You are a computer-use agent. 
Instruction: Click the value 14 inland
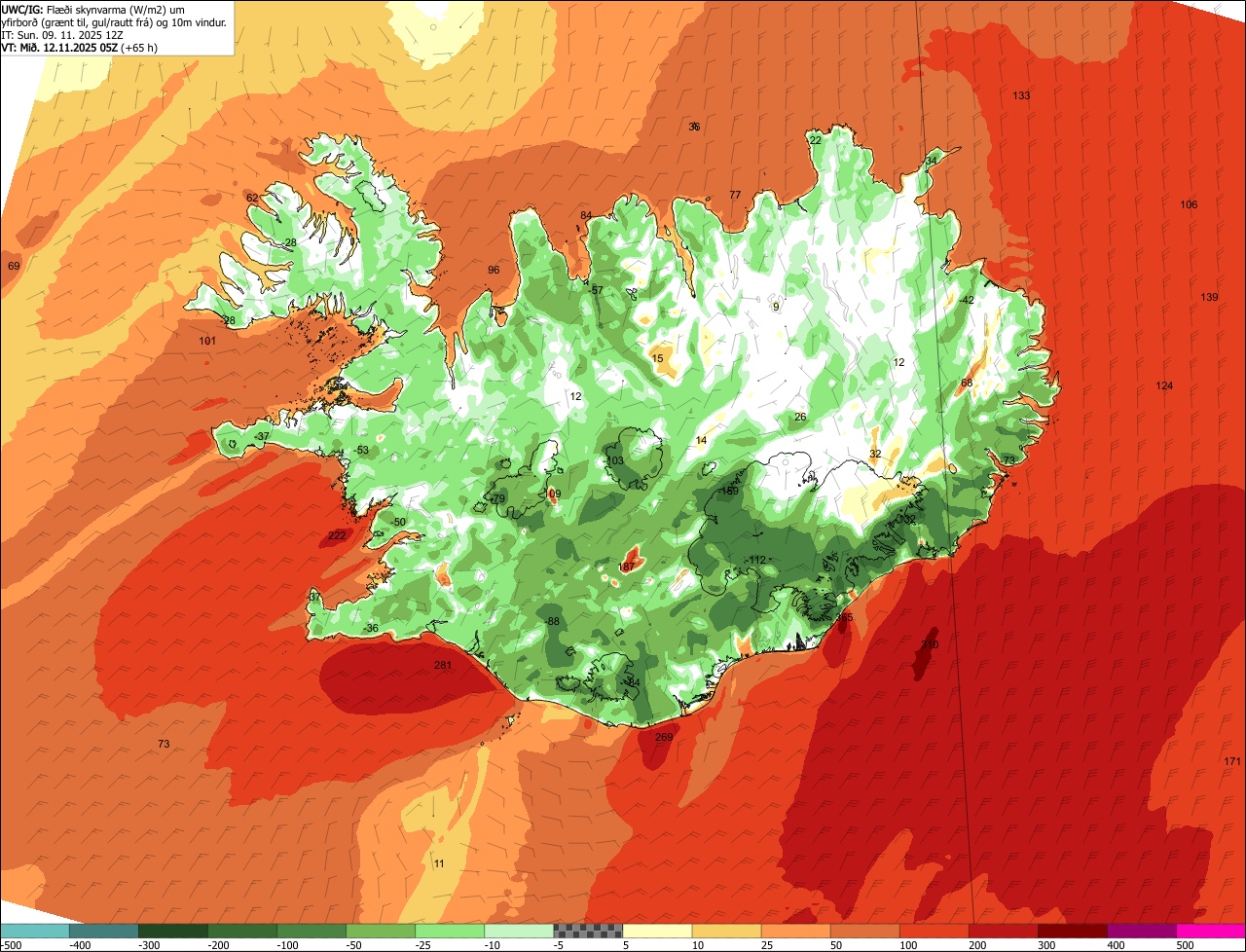coord(701,441)
